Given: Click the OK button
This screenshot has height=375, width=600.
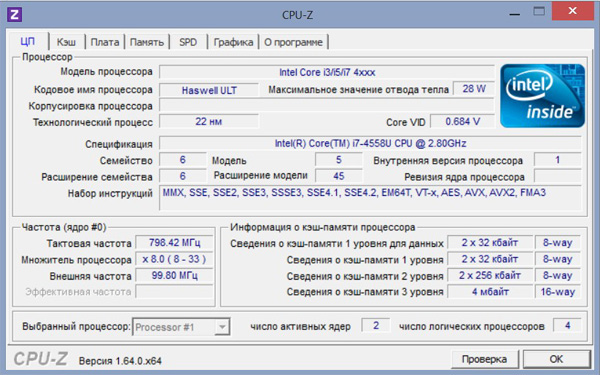Looking at the screenshot, I should [x=556, y=359].
